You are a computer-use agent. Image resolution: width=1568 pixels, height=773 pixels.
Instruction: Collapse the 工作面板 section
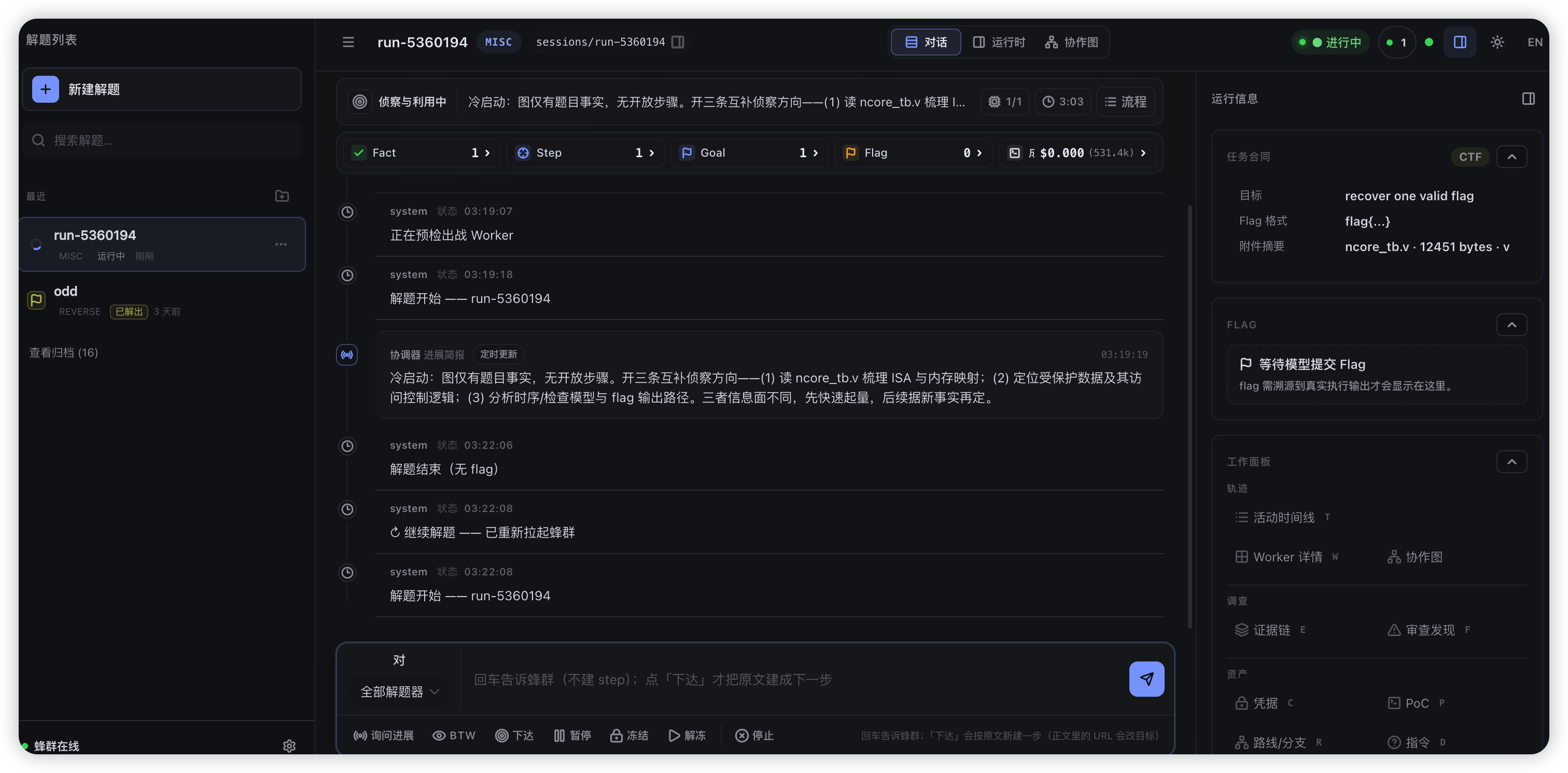[x=1511, y=462]
